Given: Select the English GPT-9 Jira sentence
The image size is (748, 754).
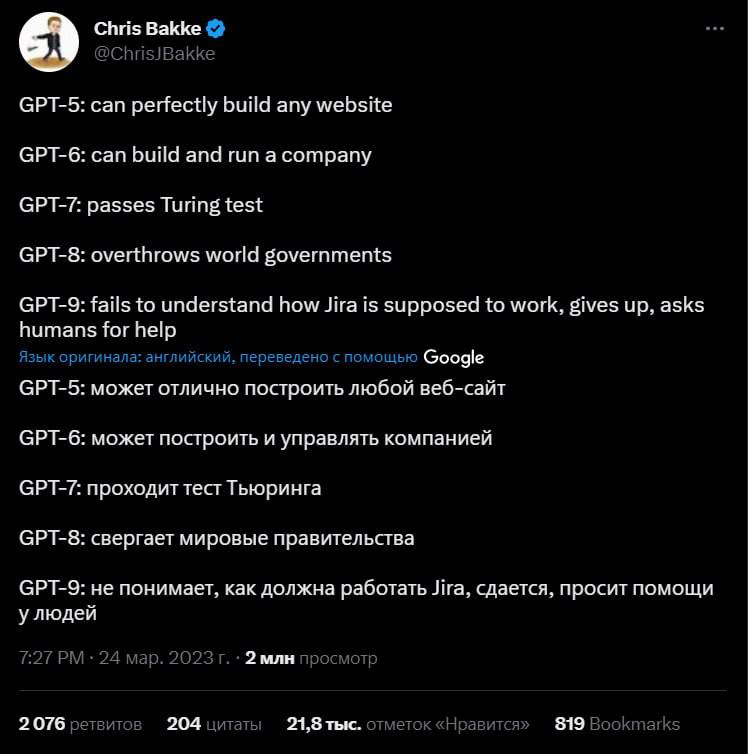Looking at the screenshot, I should click(x=362, y=317).
